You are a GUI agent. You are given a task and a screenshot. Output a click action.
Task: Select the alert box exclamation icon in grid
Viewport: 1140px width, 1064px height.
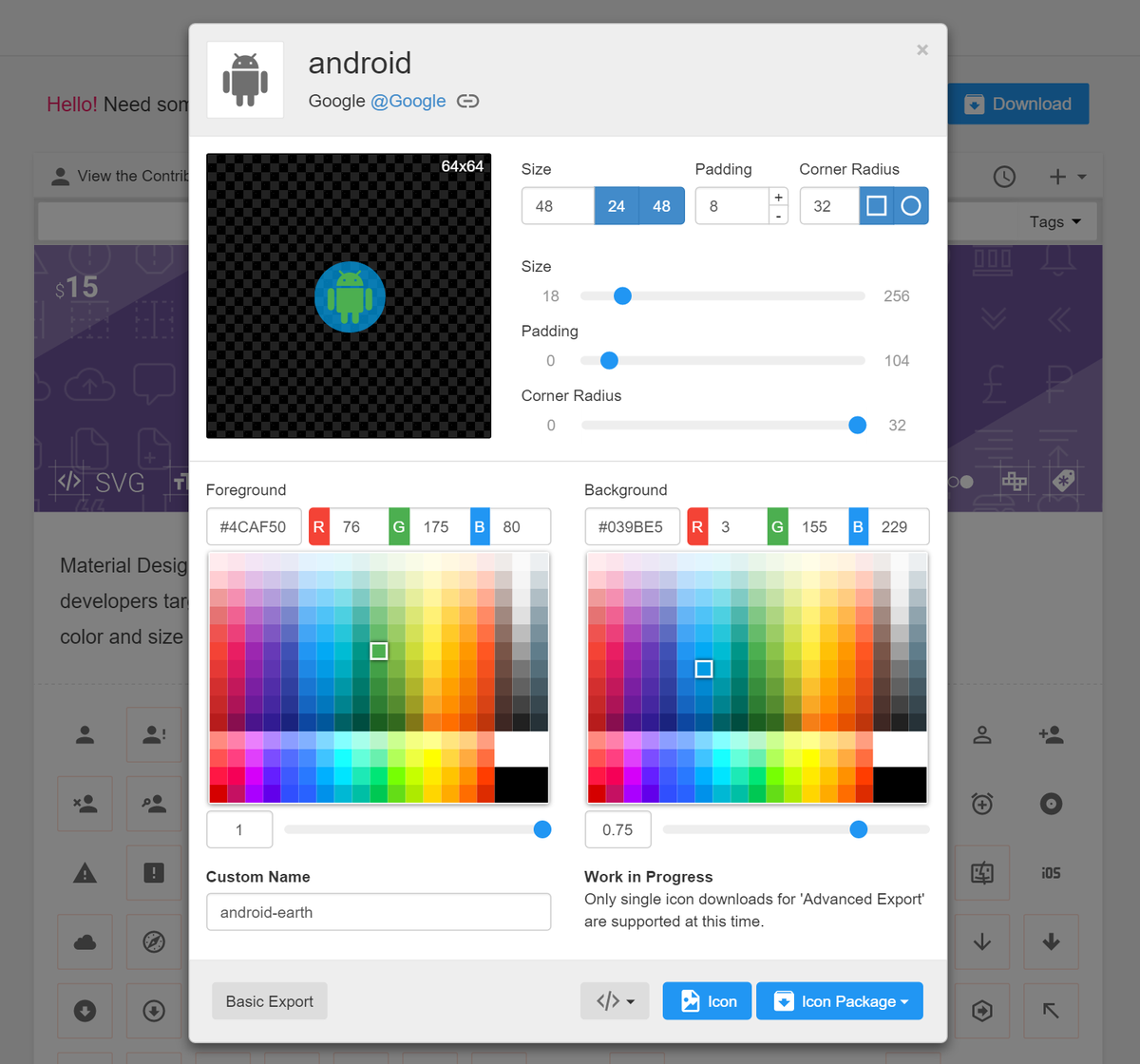click(154, 873)
